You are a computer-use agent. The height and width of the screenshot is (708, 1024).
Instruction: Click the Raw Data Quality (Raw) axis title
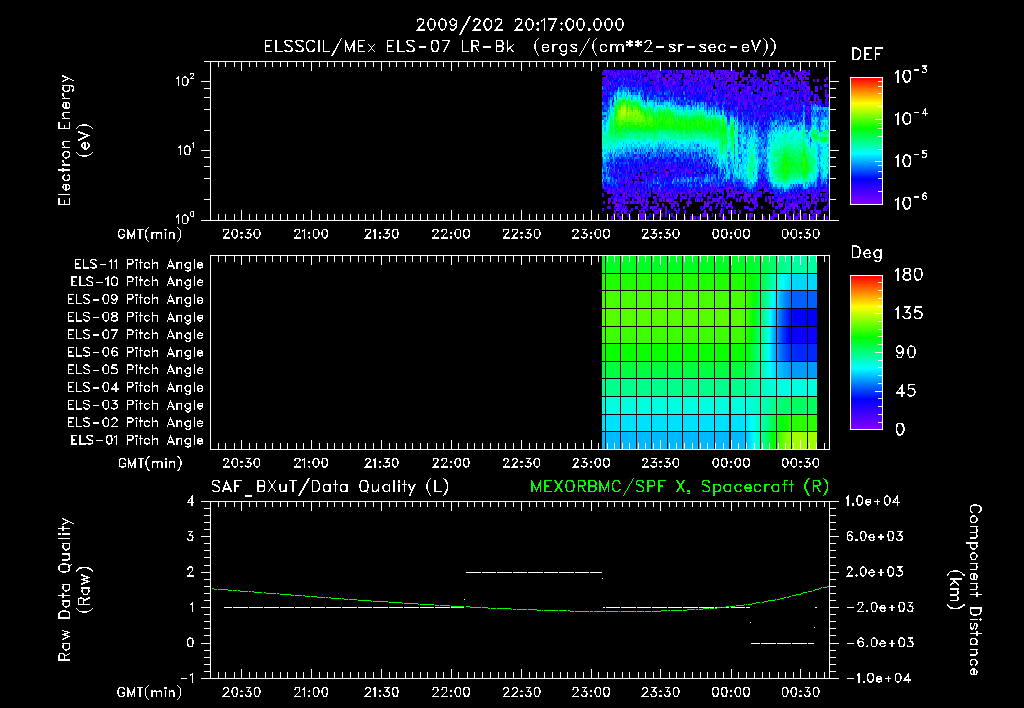[x=74, y=590]
